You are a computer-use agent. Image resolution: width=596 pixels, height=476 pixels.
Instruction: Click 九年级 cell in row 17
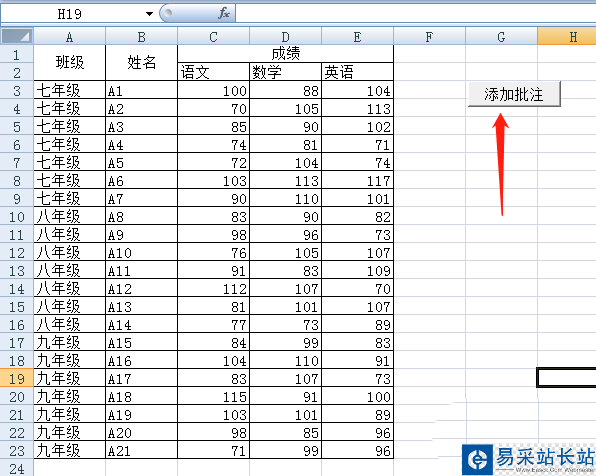70,343
